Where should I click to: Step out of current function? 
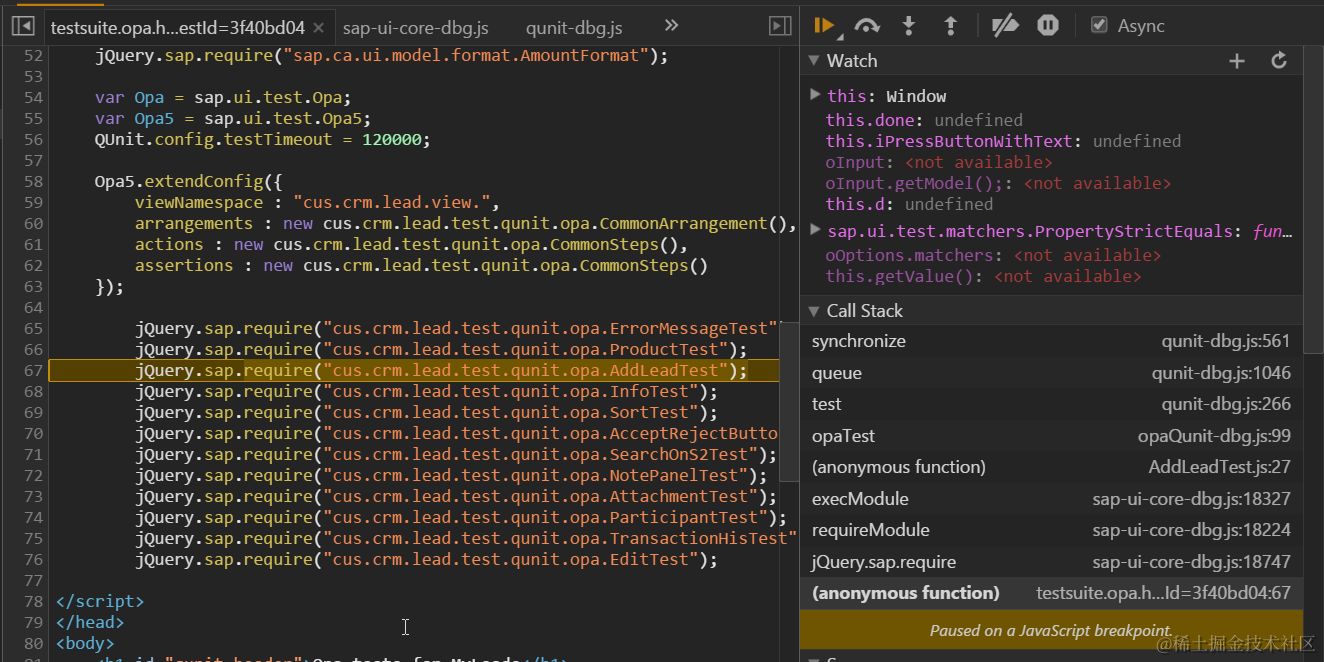tap(950, 26)
